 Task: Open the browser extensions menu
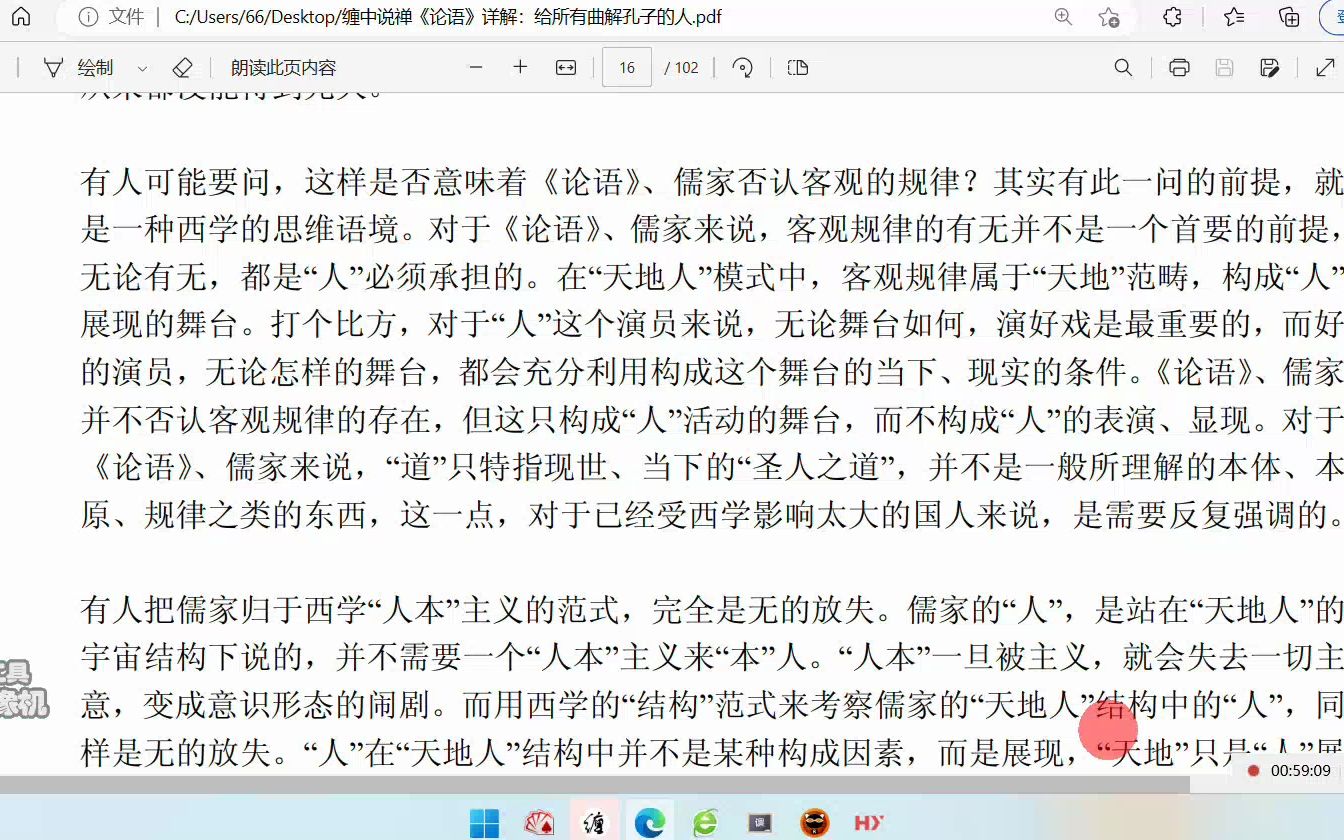click(1173, 17)
